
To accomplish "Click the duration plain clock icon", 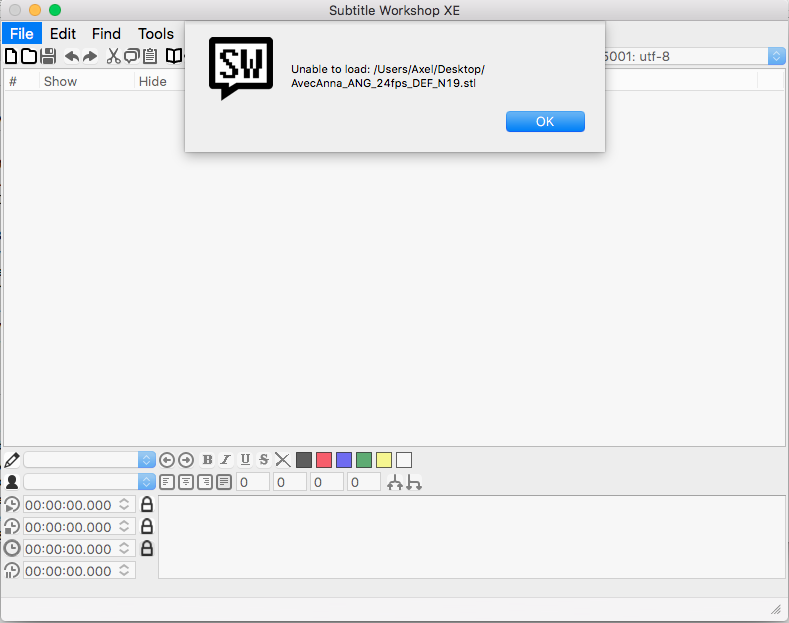I will pos(12,549).
